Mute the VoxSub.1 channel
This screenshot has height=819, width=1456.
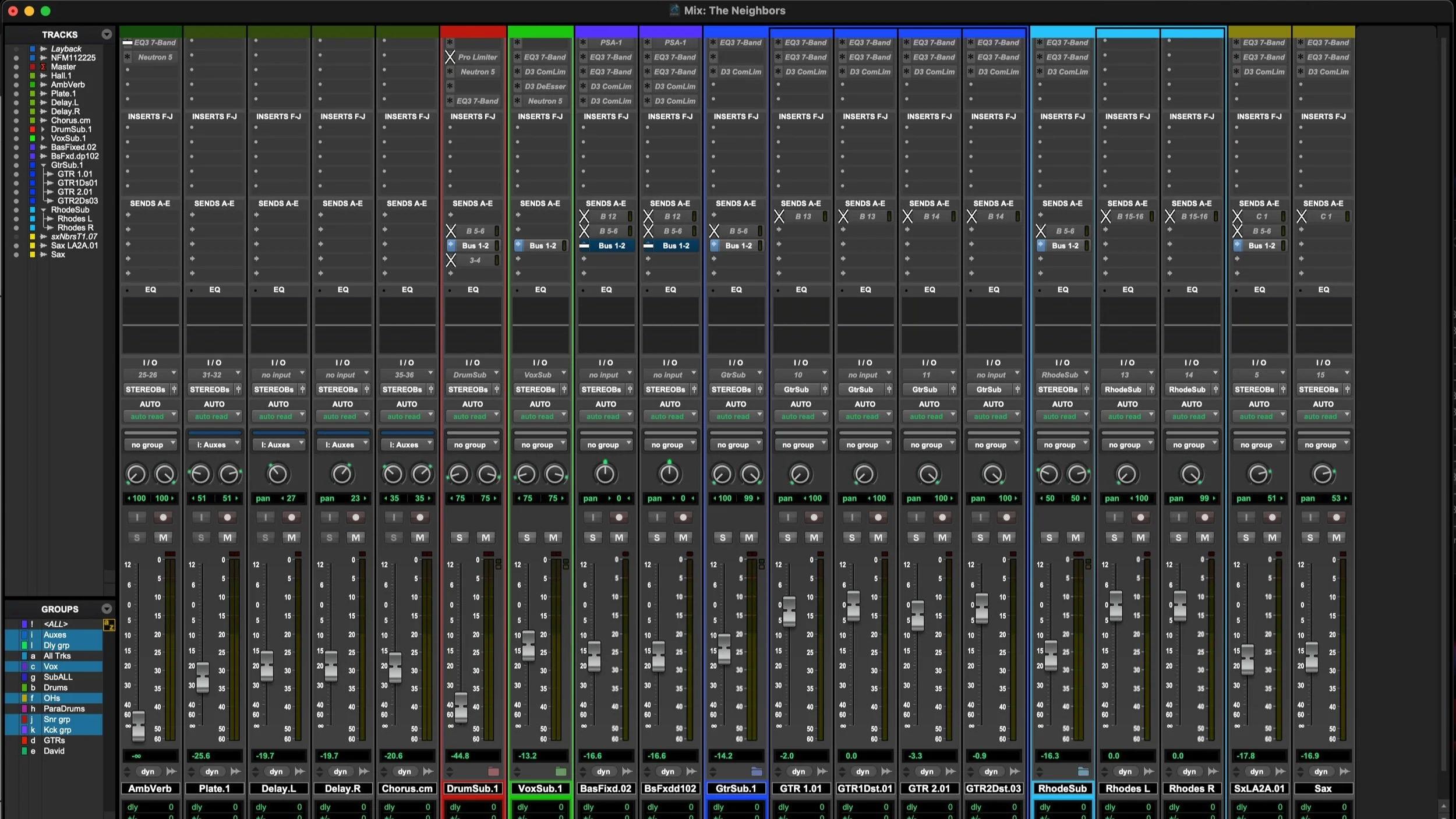click(553, 538)
